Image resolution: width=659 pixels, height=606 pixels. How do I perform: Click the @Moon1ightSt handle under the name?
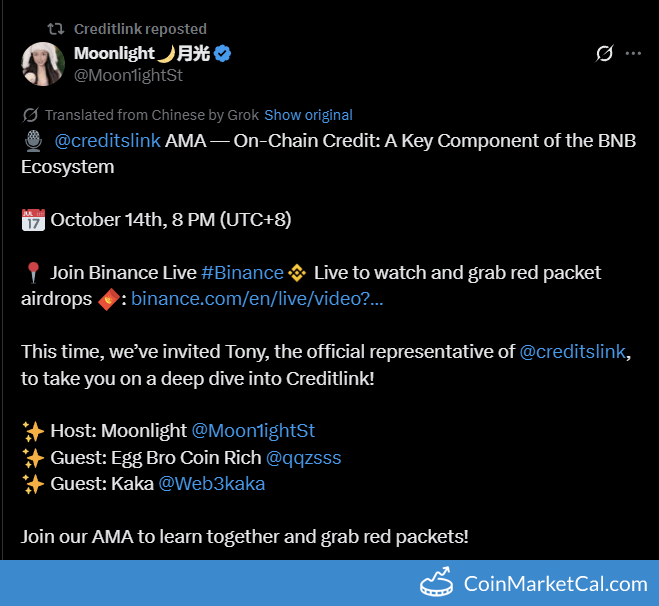128,75
